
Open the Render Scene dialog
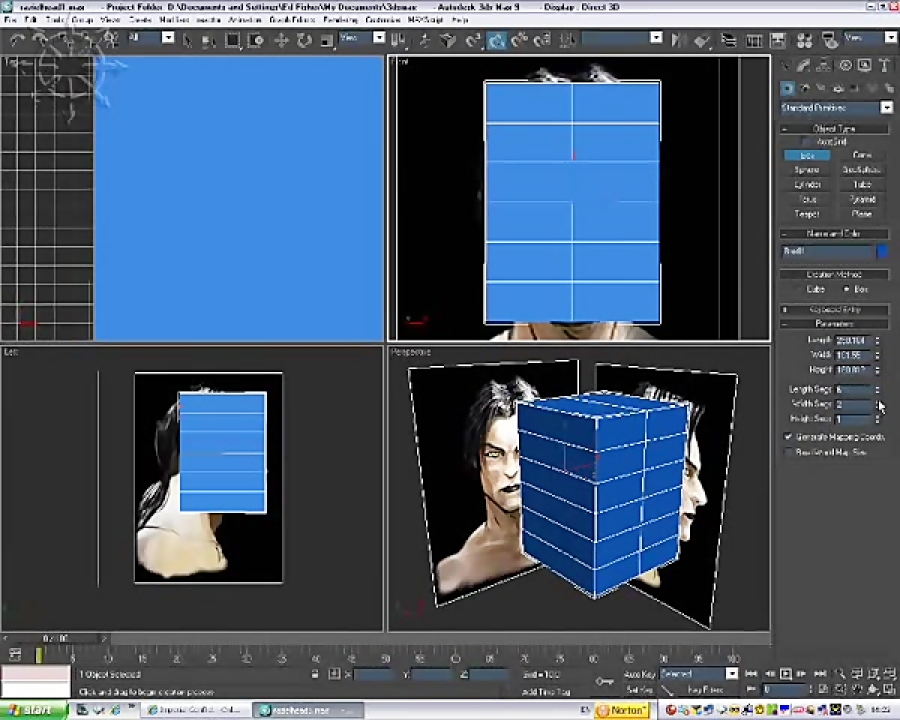click(x=830, y=40)
